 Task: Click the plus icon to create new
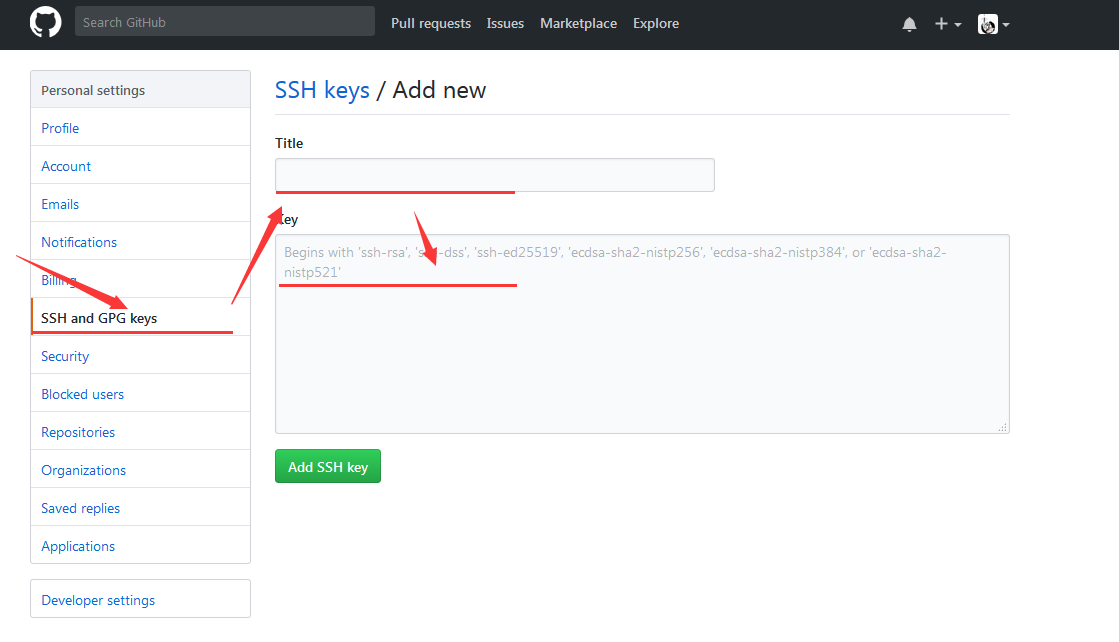941,23
